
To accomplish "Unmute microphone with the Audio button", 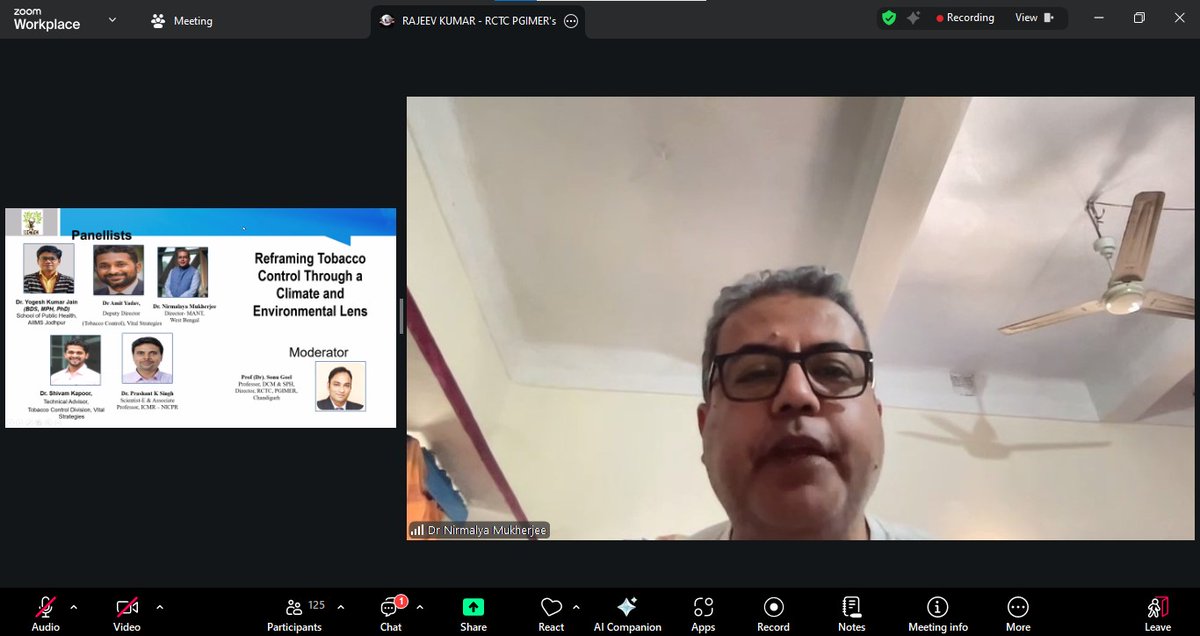I will coord(45,613).
